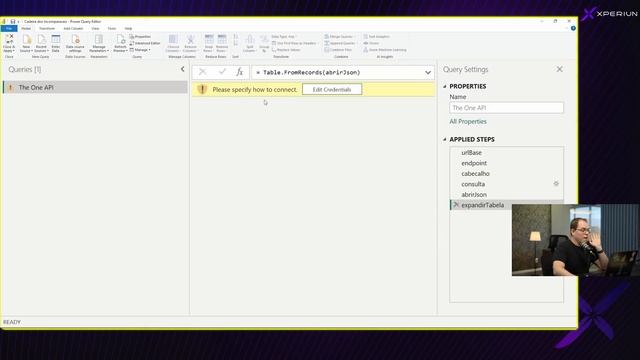Choose Append Queries in Combine group

coord(340,43)
